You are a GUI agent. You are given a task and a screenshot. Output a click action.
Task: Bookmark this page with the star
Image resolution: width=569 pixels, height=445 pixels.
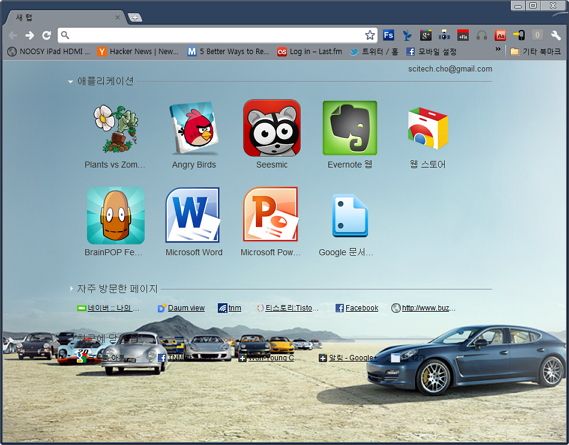[370, 35]
